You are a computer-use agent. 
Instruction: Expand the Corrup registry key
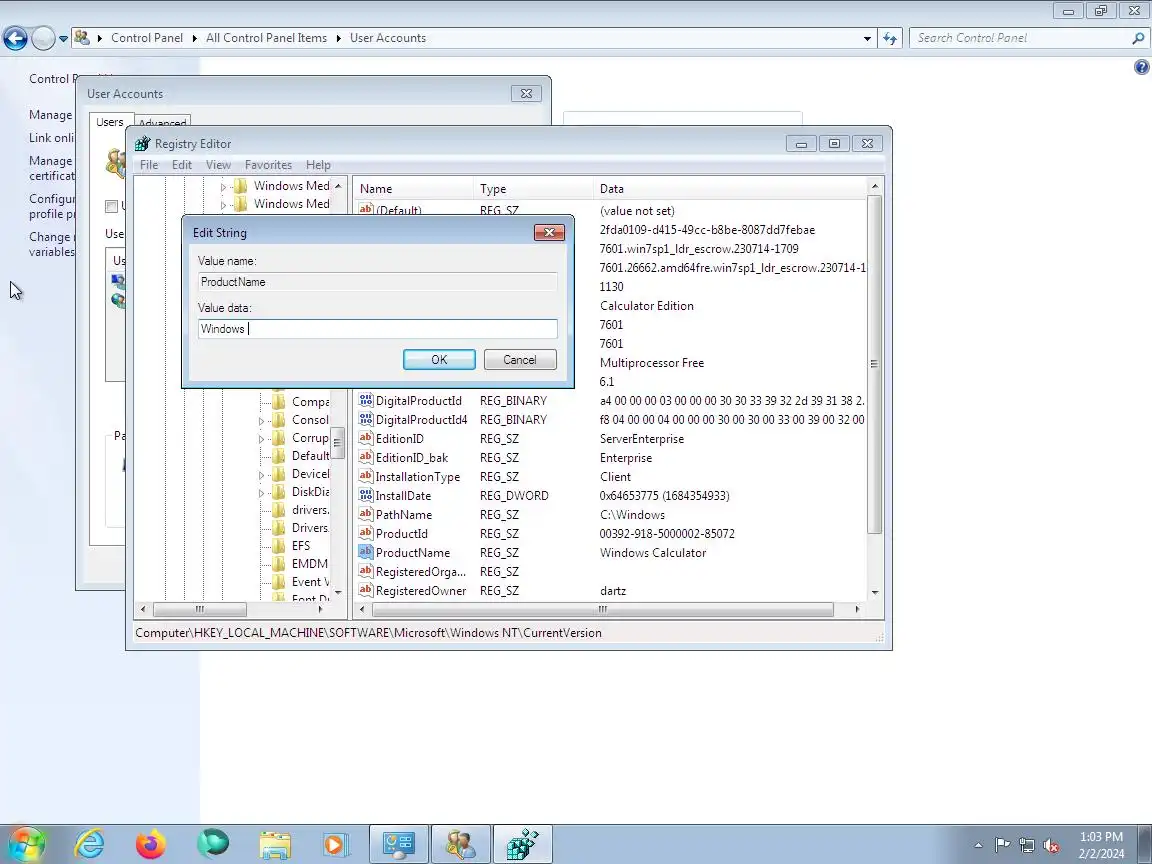(x=261, y=439)
